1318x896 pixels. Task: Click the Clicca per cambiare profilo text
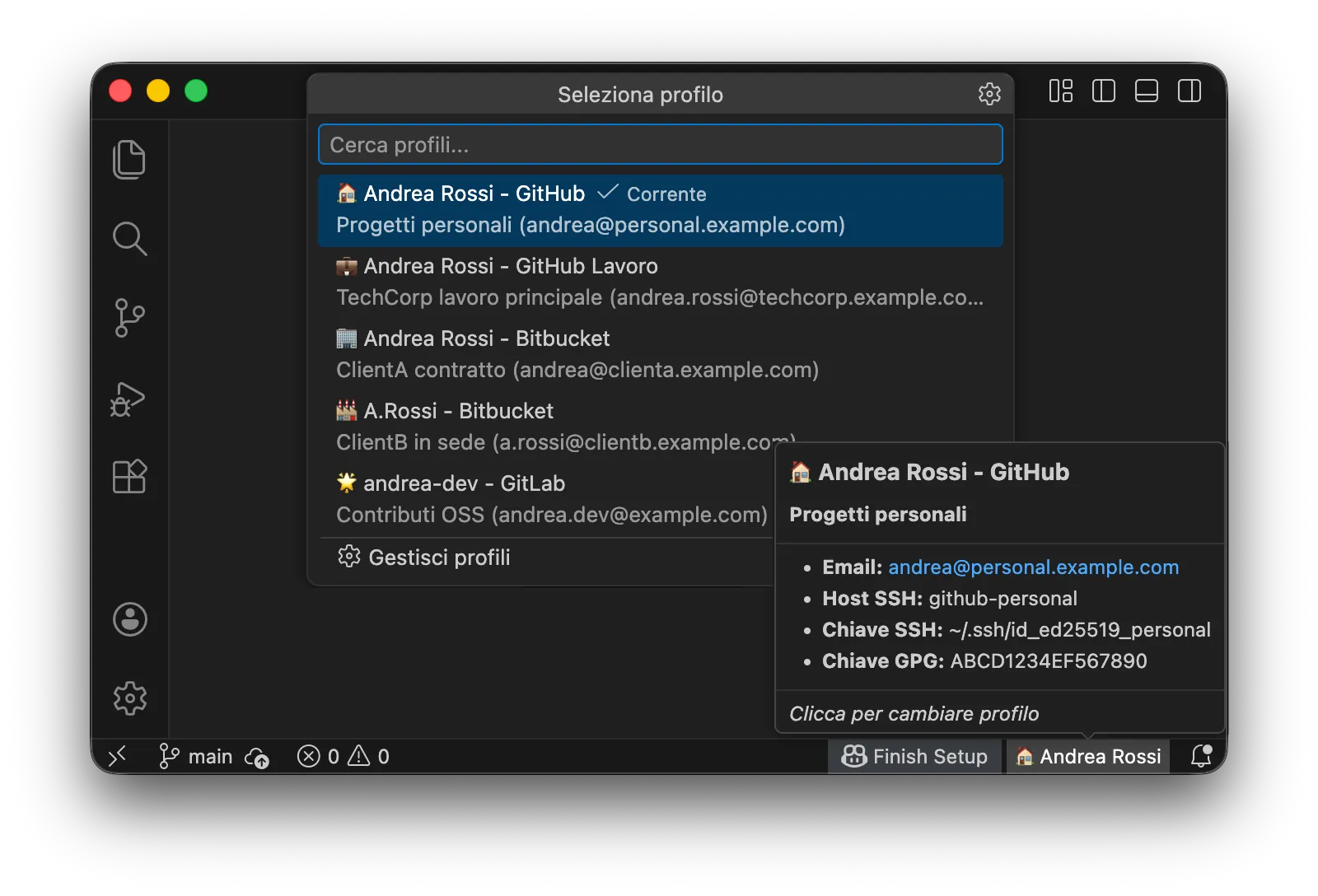pyautogui.click(x=914, y=714)
